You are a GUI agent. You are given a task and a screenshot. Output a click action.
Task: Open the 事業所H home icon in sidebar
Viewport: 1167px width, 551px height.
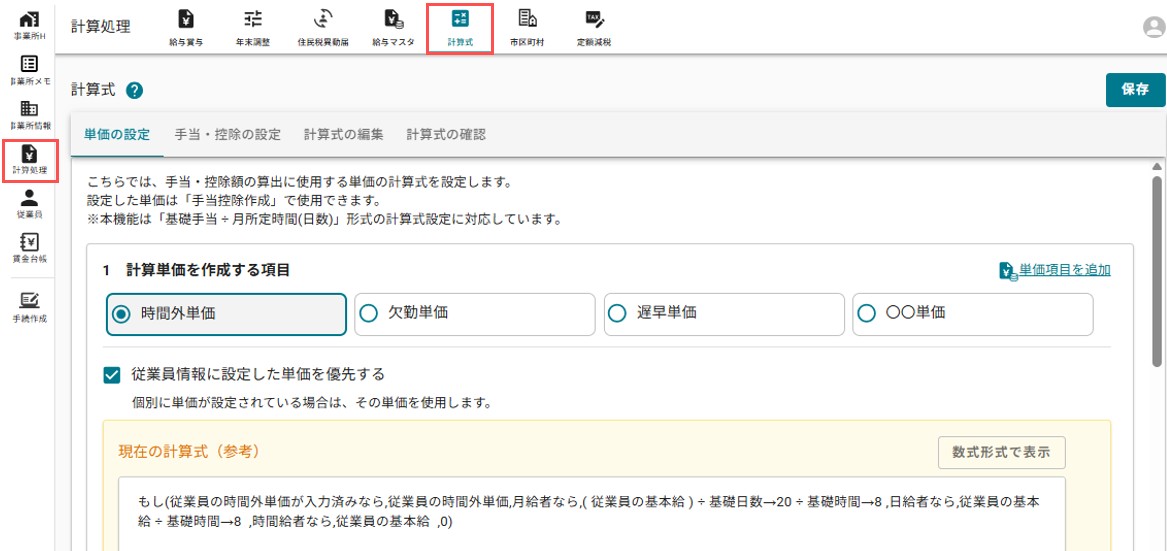[29, 25]
